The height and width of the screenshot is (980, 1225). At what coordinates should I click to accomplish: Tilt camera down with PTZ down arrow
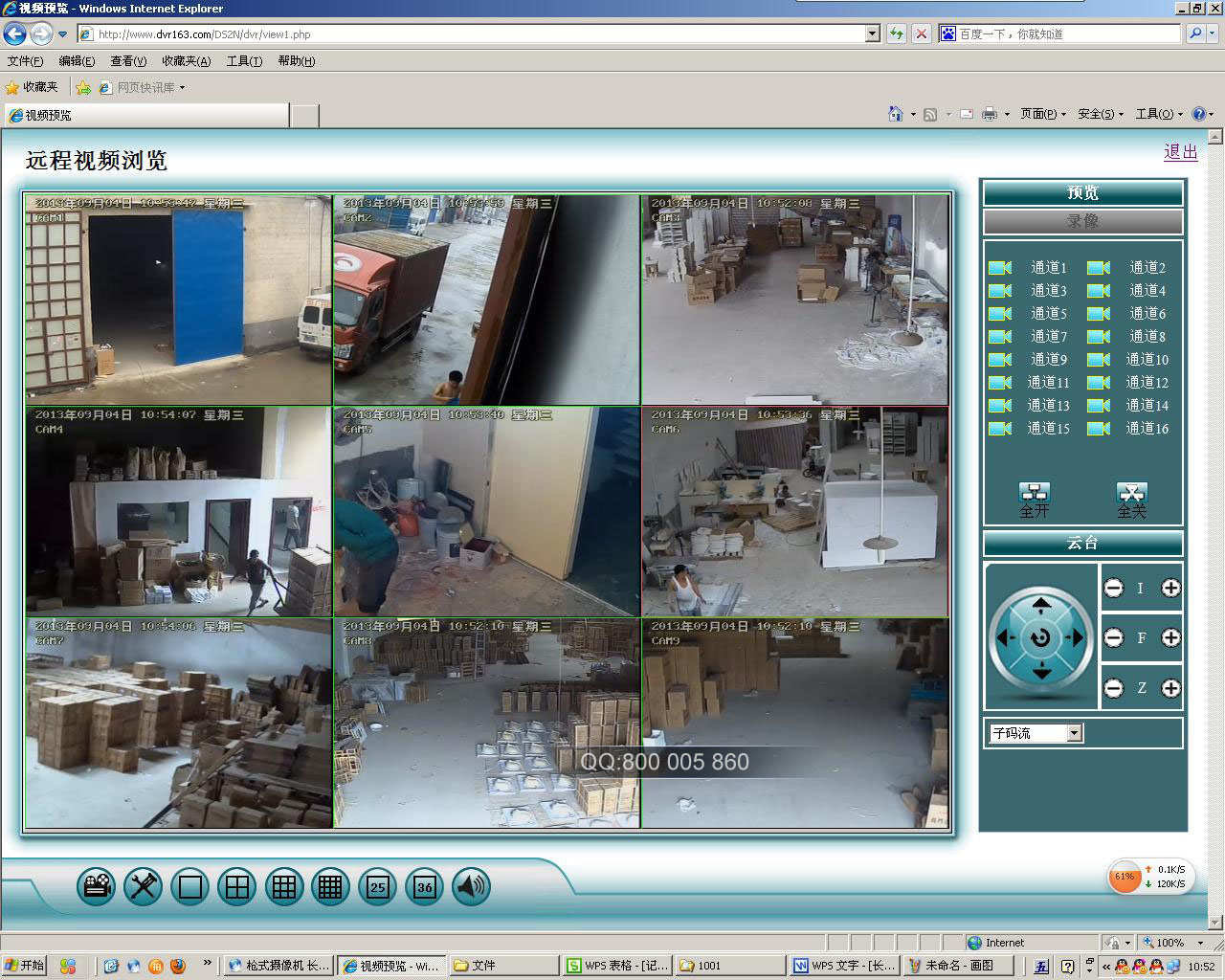pos(1041,672)
